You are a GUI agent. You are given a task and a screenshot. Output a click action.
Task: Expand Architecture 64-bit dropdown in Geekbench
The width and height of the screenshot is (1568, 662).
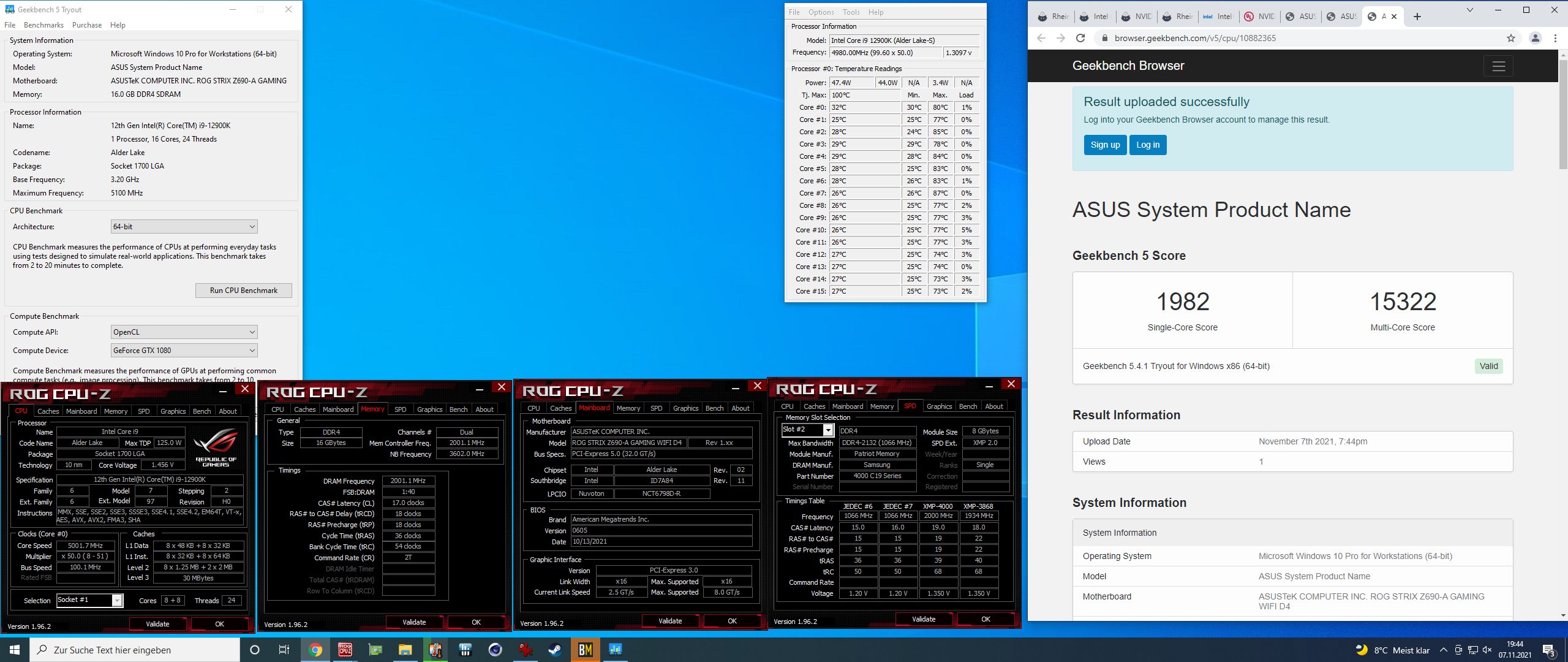coord(184,227)
